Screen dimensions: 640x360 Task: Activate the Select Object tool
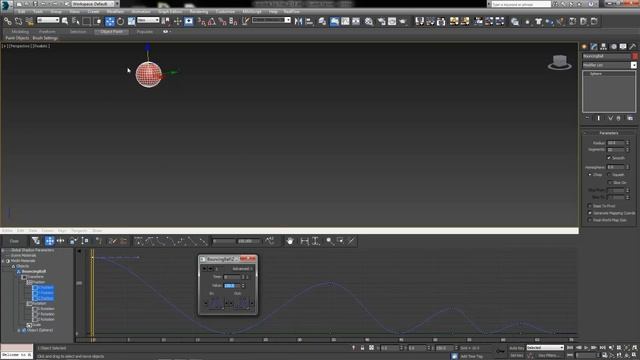tap(65, 21)
